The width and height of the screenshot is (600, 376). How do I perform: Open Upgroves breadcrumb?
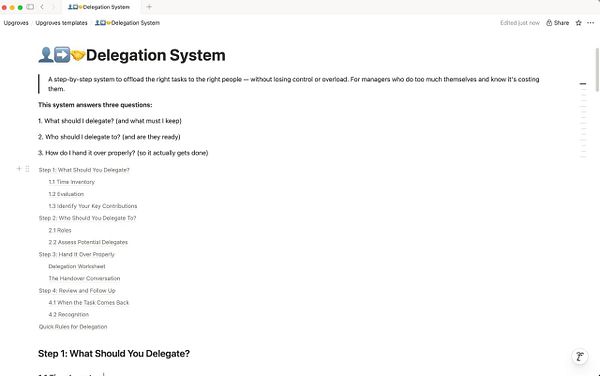[16, 23]
